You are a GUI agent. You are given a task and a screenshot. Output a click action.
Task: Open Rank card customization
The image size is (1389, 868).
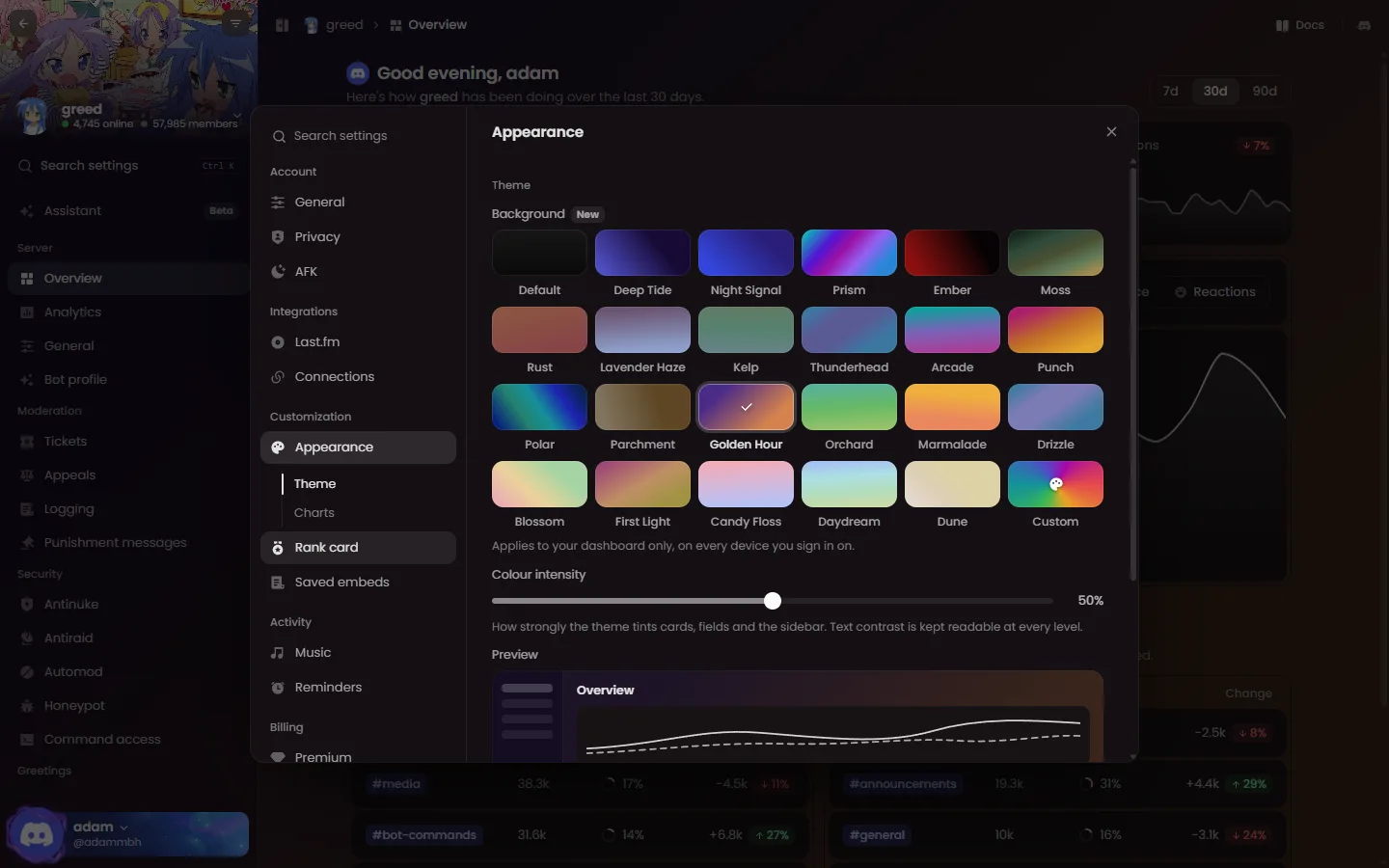click(x=358, y=548)
